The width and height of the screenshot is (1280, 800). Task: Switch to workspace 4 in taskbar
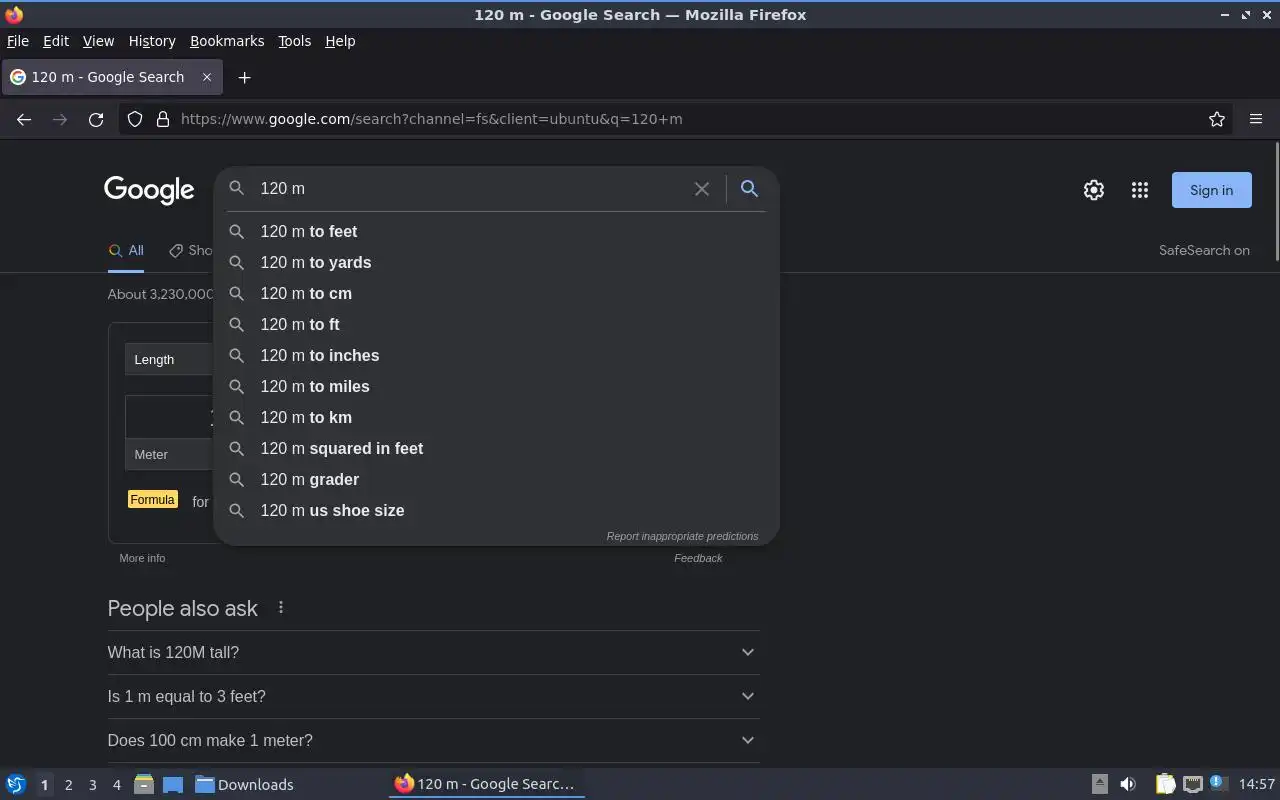coord(116,785)
